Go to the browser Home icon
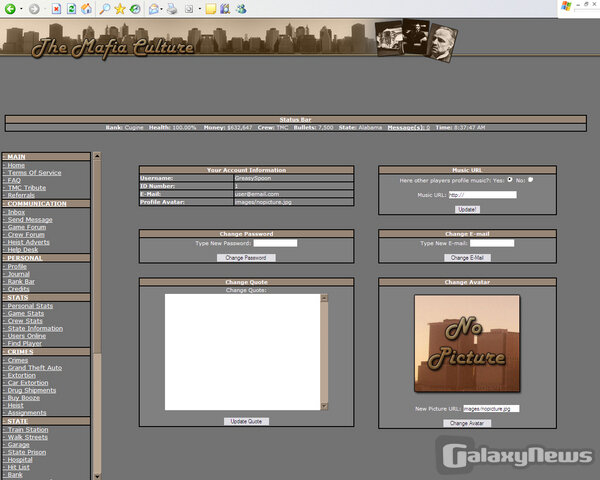The image size is (600, 480). [86, 9]
